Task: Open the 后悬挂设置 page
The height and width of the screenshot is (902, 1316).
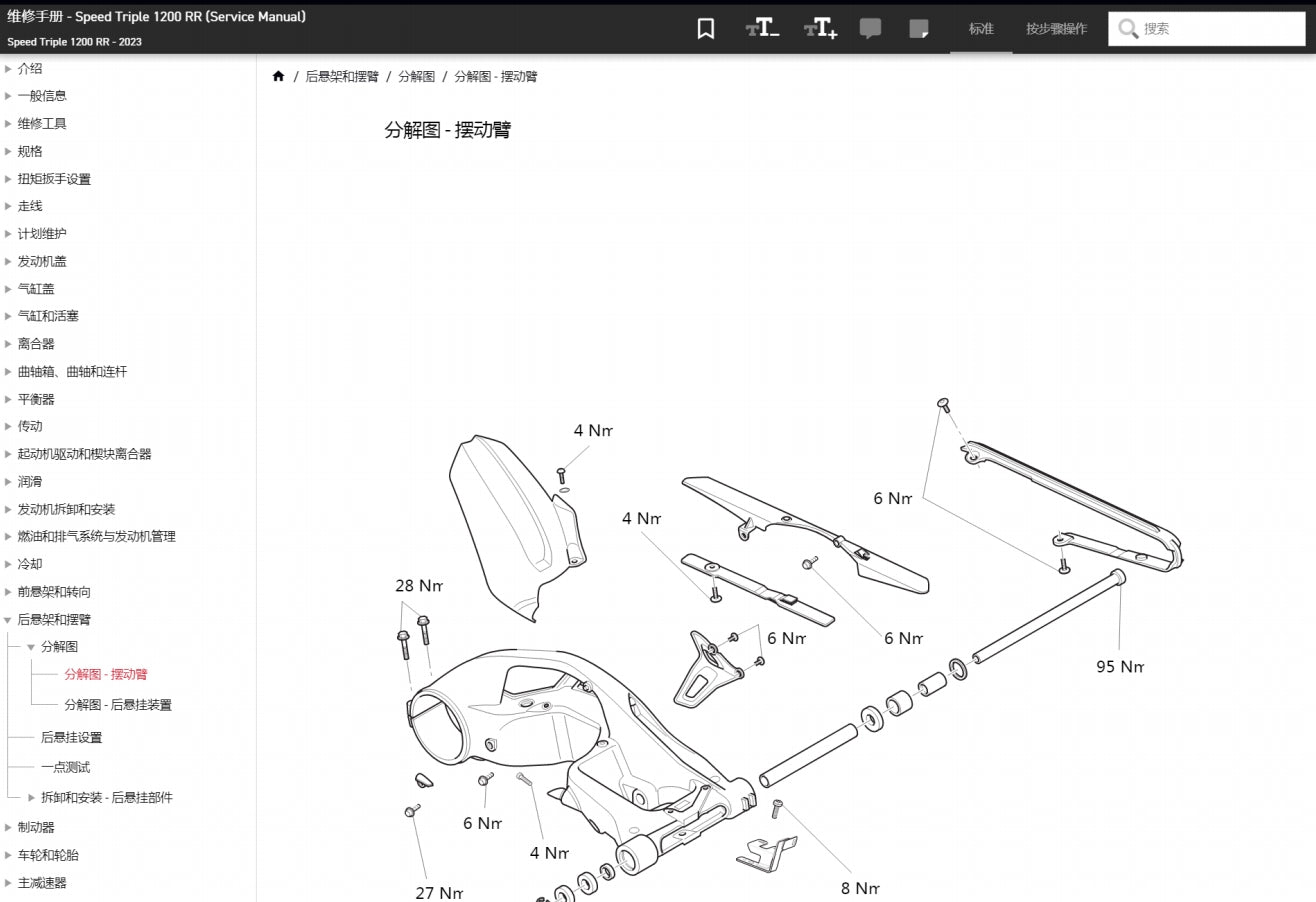Action: (69, 737)
